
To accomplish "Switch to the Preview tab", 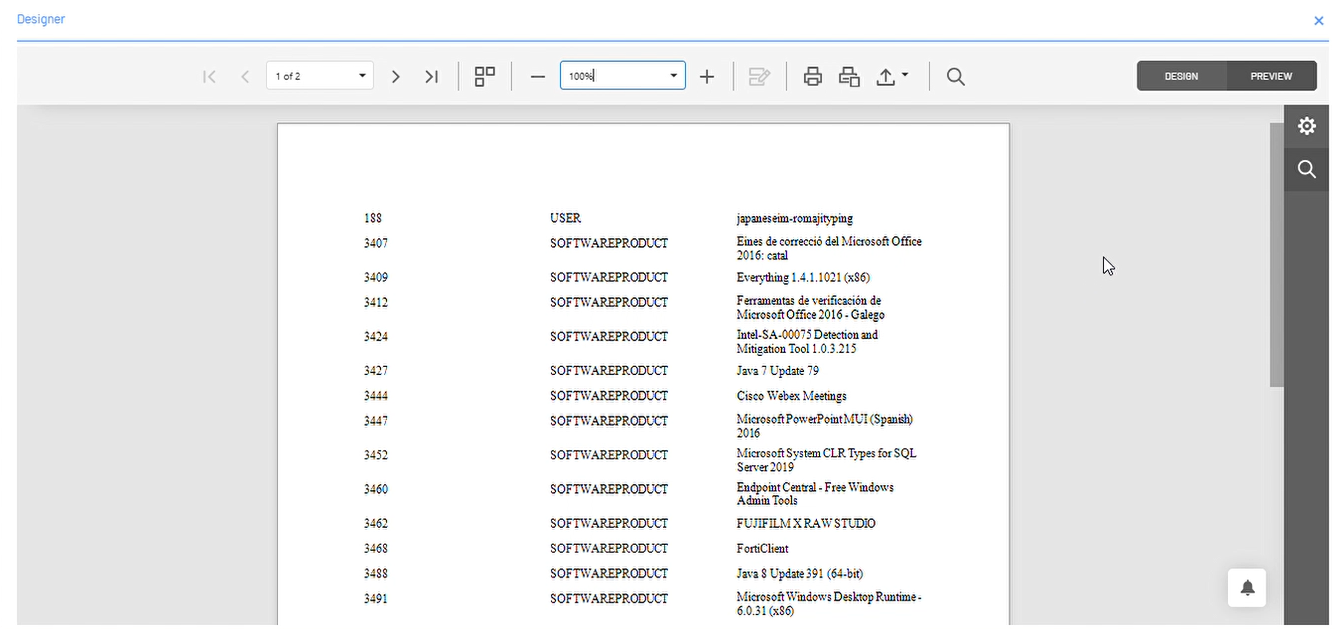I will tap(1271, 76).
